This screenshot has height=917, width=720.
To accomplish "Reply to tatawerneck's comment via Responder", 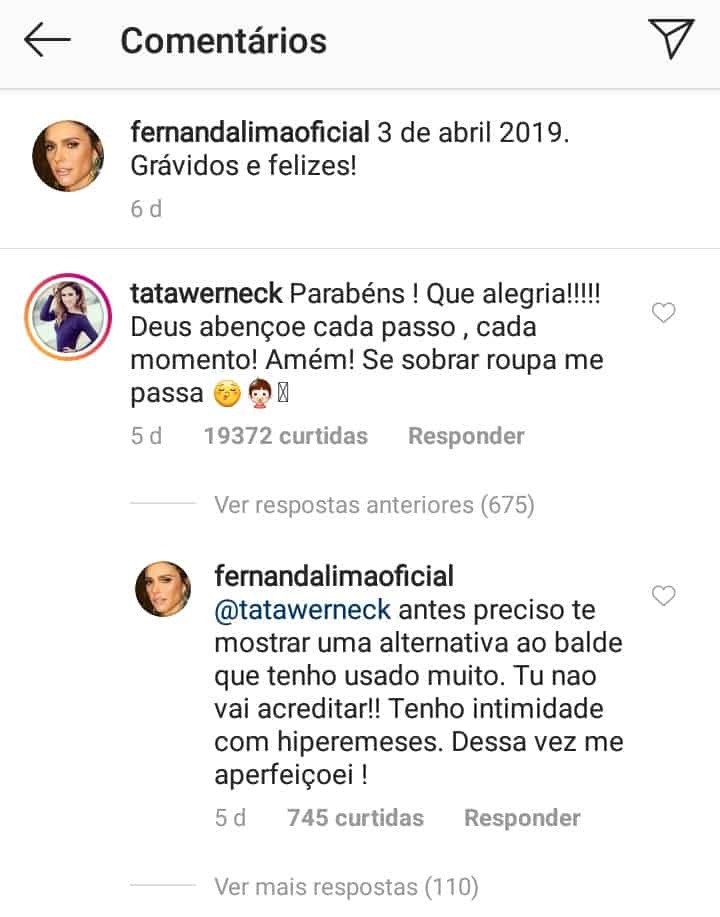I will click(466, 436).
